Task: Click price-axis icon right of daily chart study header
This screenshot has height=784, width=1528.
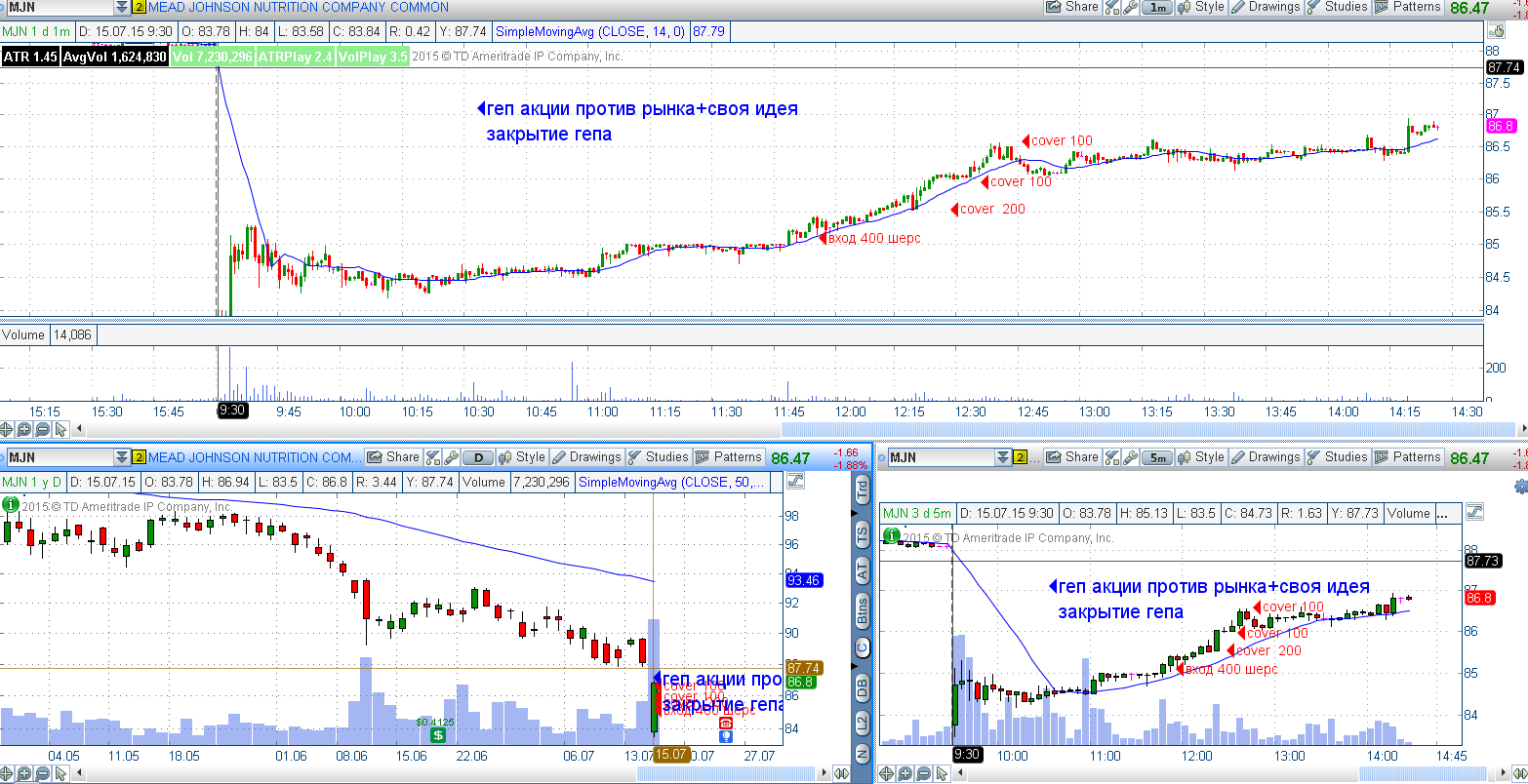Action: pos(794,481)
